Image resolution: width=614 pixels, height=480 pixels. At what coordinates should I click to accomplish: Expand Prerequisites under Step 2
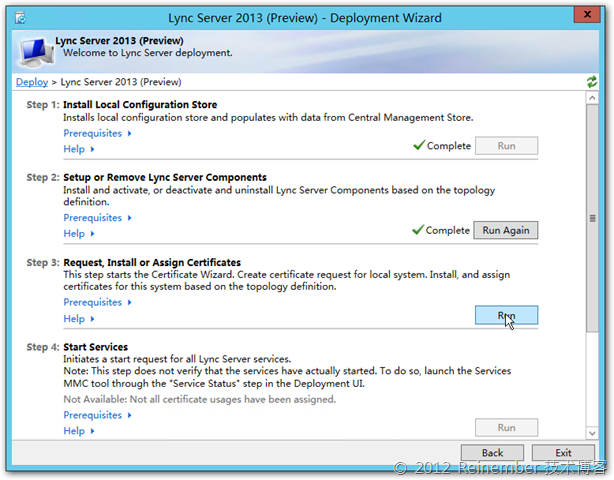pos(97,218)
